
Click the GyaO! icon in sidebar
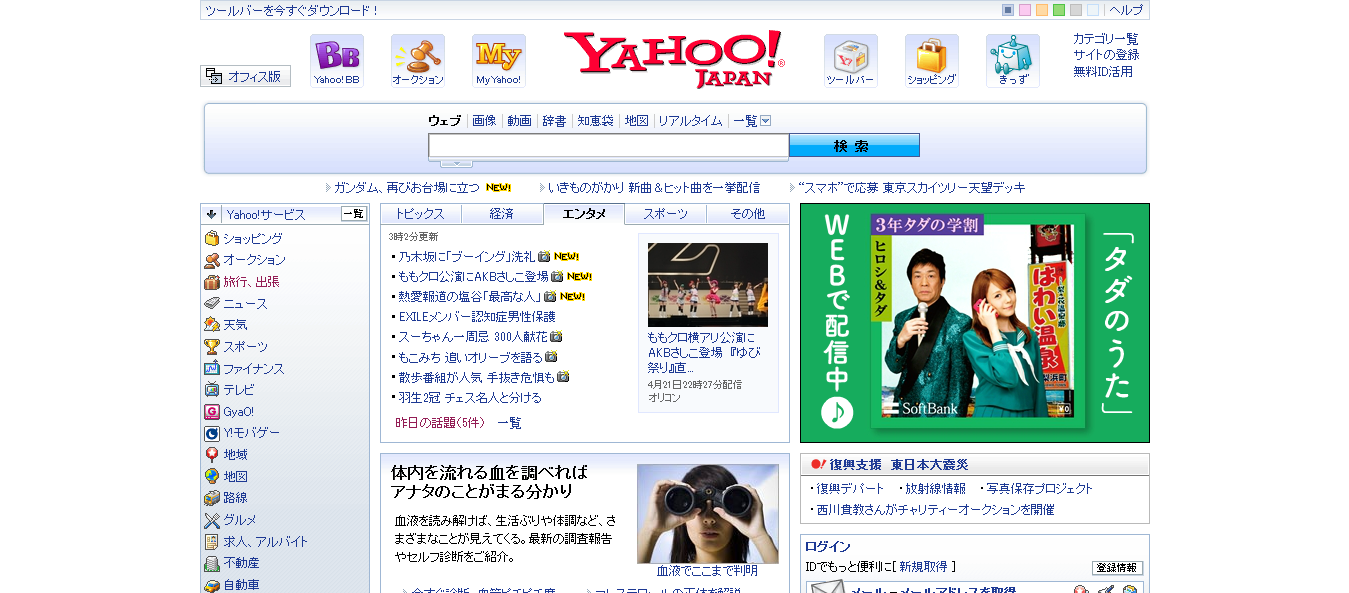[212, 412]
